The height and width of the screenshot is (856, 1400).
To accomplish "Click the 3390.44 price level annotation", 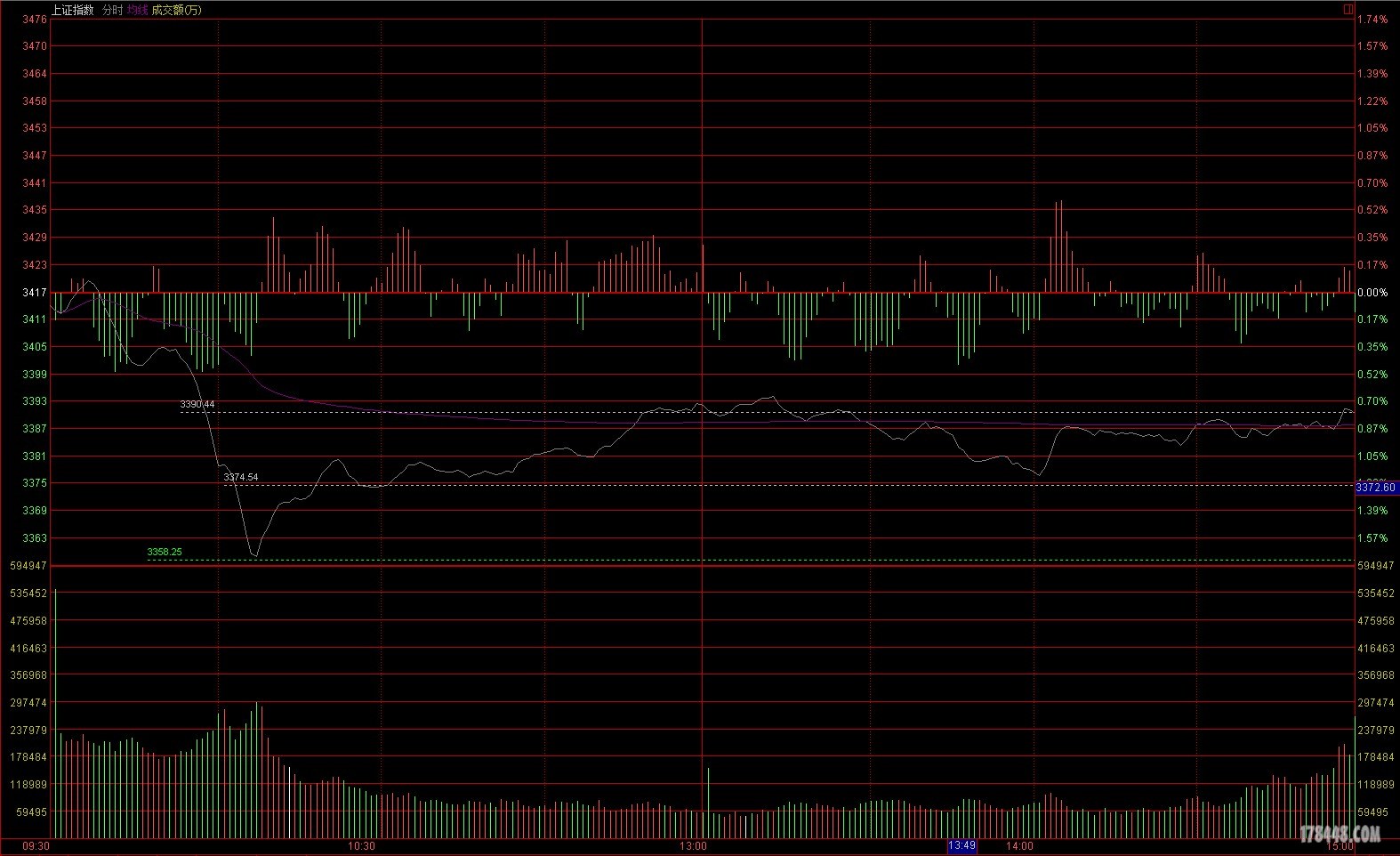I will coord(197,405).
